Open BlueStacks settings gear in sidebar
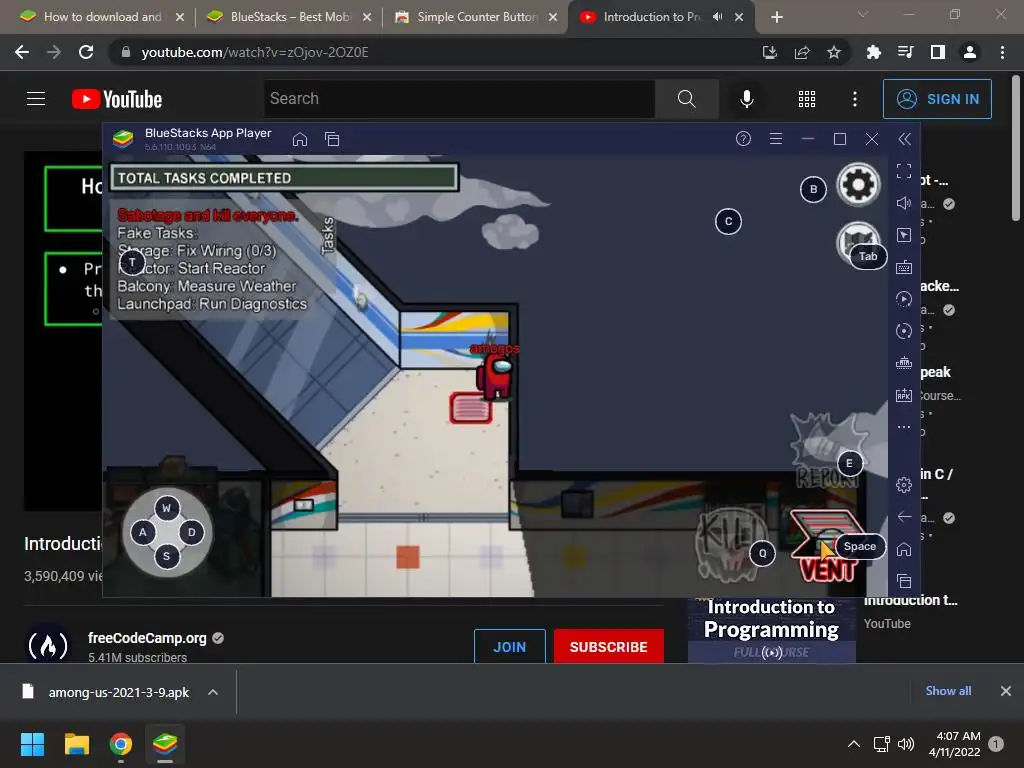 point(904,485)
